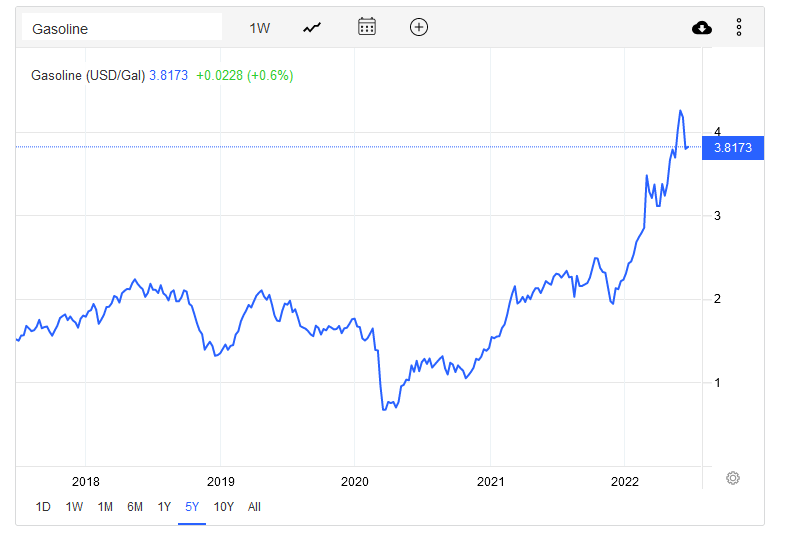Click the legend value 3.8173
Image resolution: width=789 pixels, height=550 pixels.
[169, 75]
